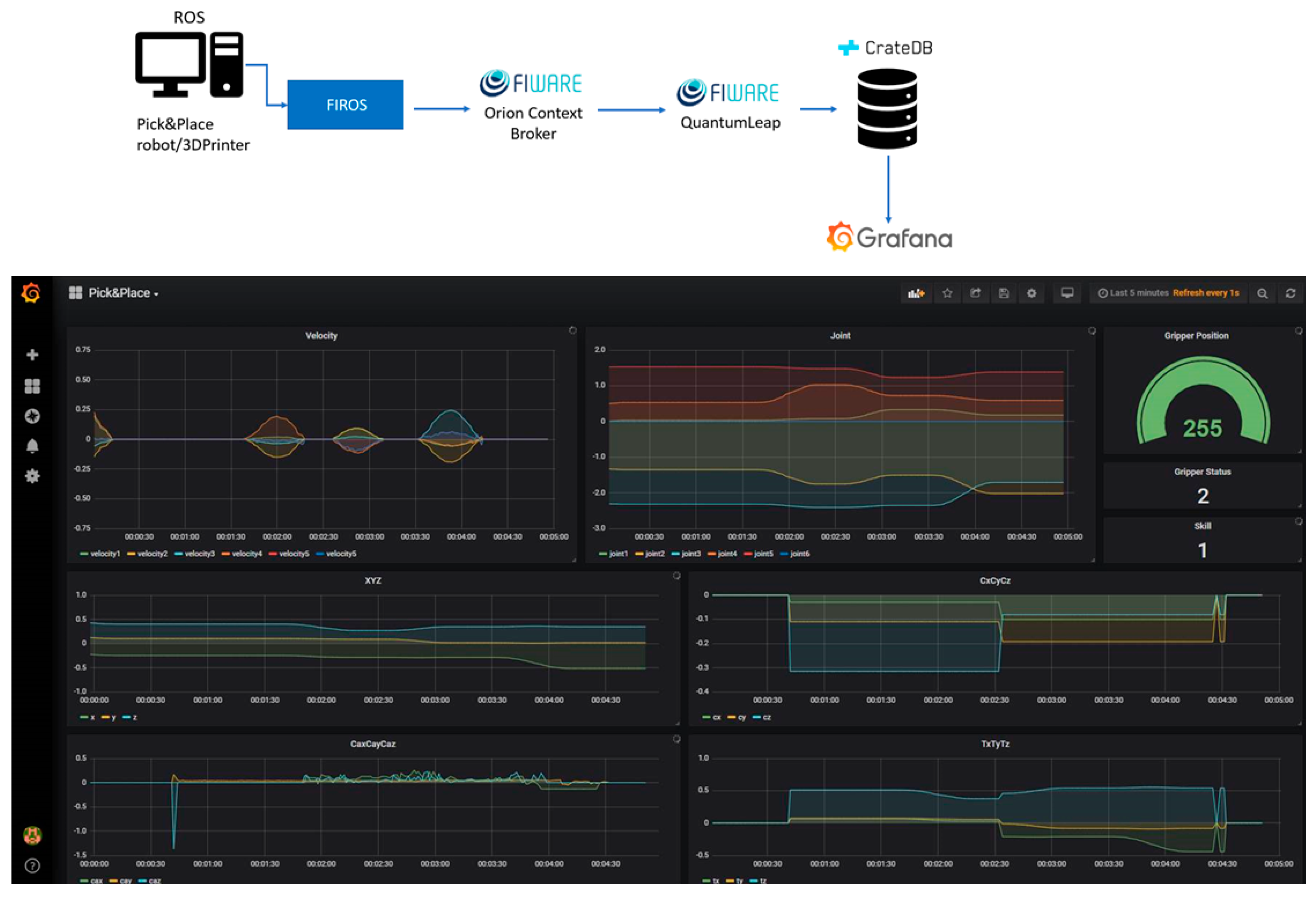Open dashboard settings gear in top bar
The image size is (1316, 898).
coord(1032,293)
